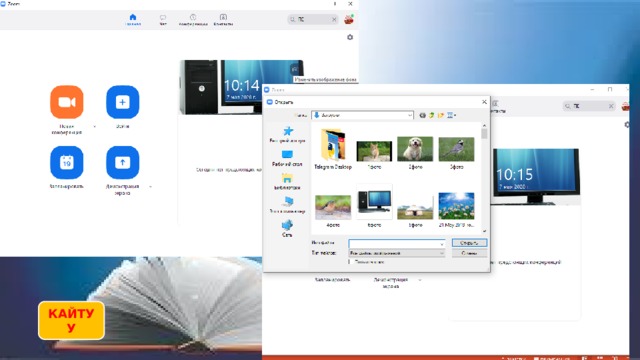
Task: Open Conferences tab in left Zoom window
Action: point(193,19)
